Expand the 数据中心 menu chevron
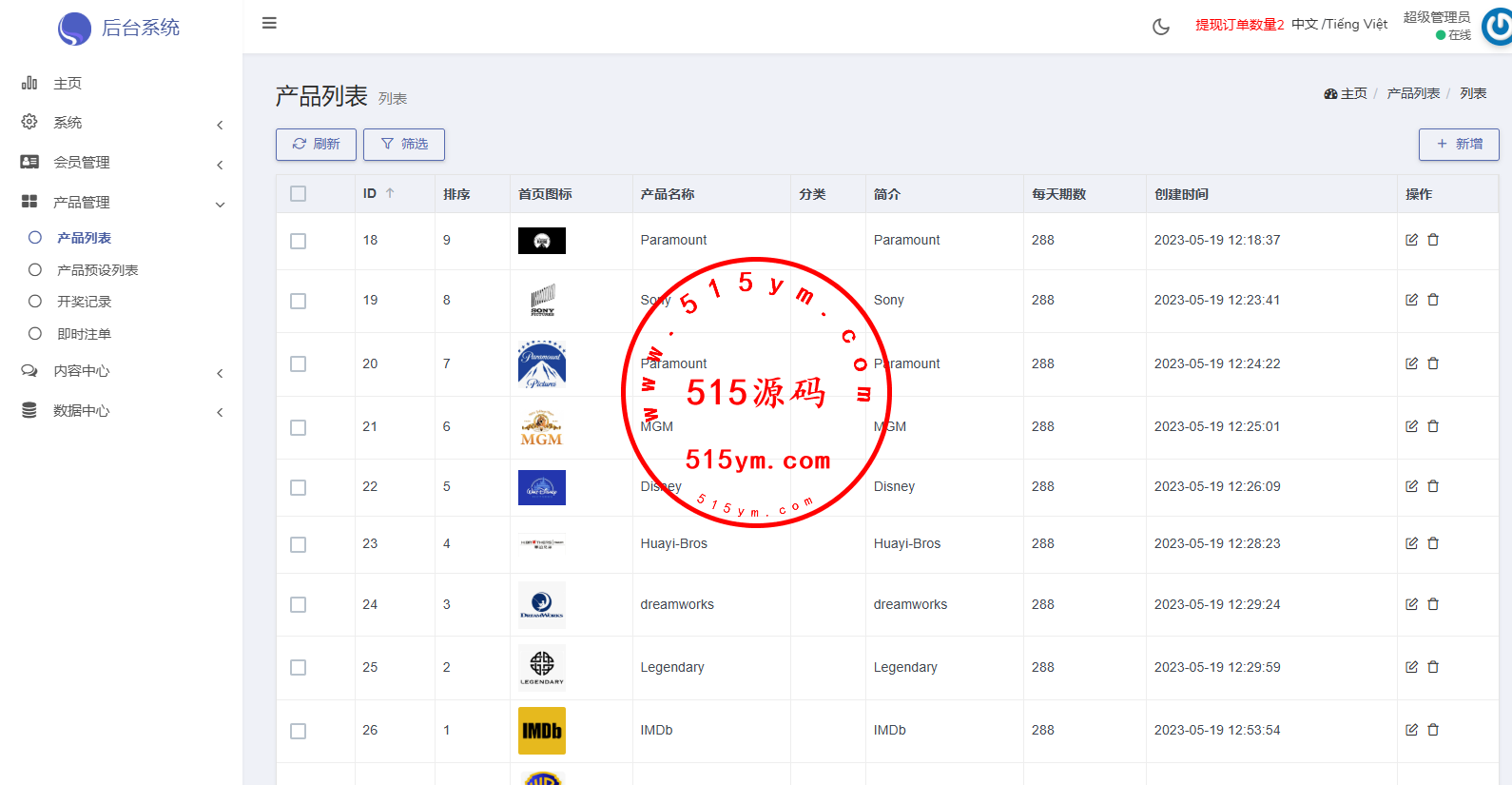Screen dimensions: 1512x785 [220, 412]
